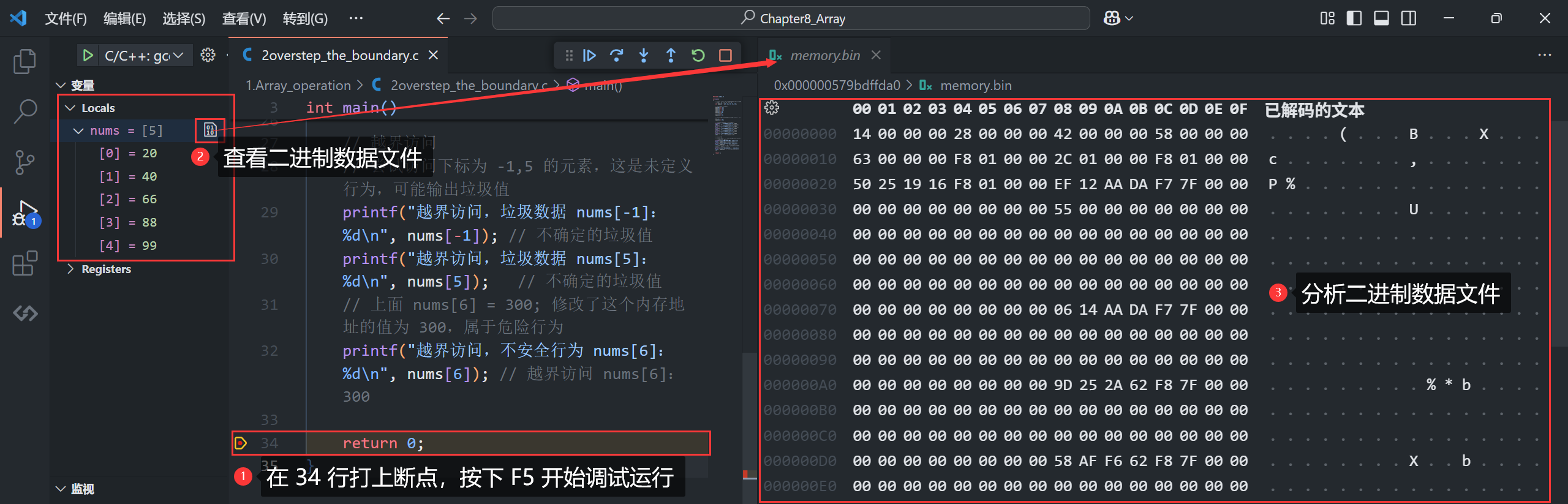Customize layout from the title bar
Image resolution: width=1568 pixels, height=504 pixels.
[1327, 18]
